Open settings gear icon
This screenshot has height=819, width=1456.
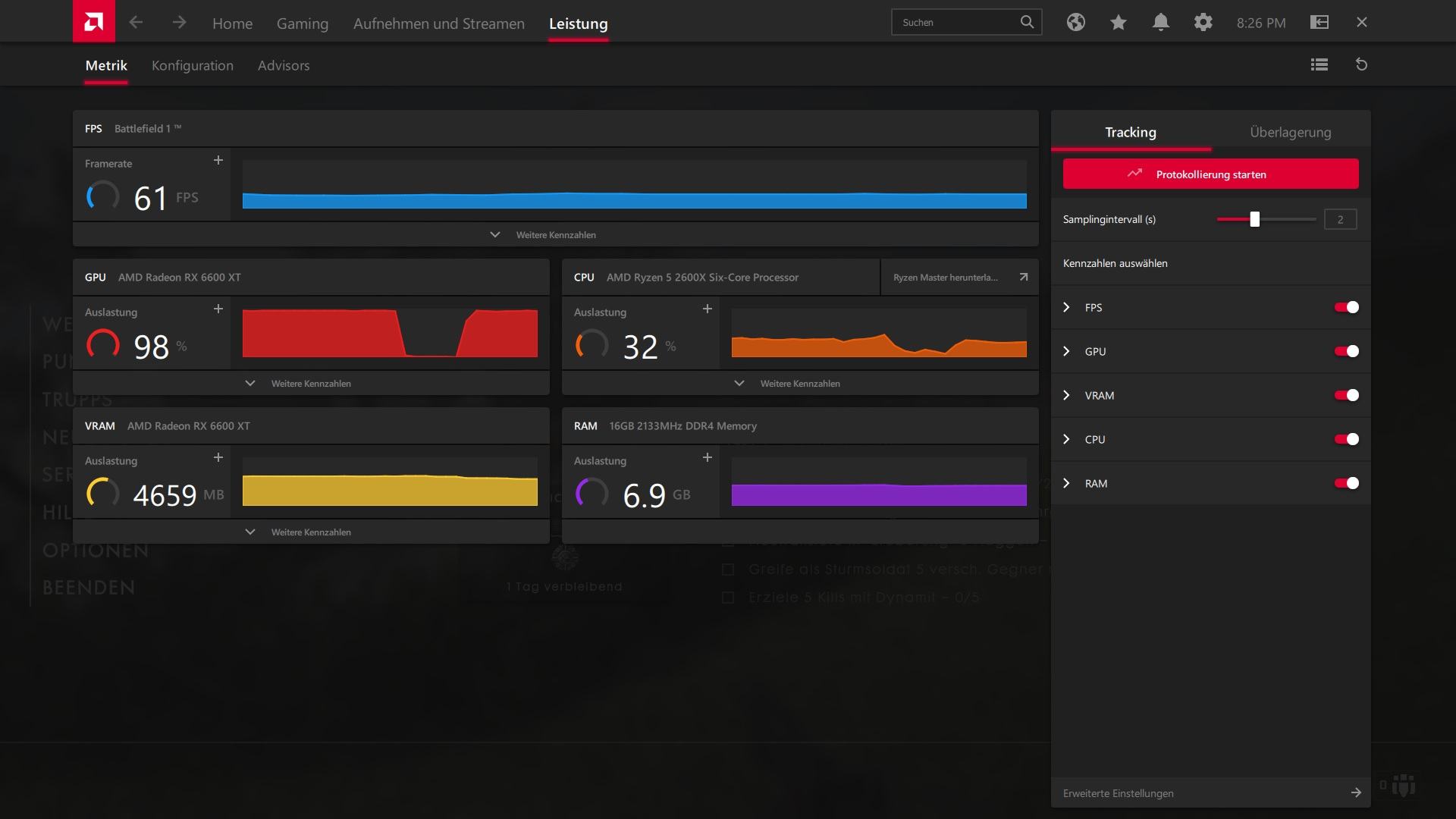point(1203,23)
